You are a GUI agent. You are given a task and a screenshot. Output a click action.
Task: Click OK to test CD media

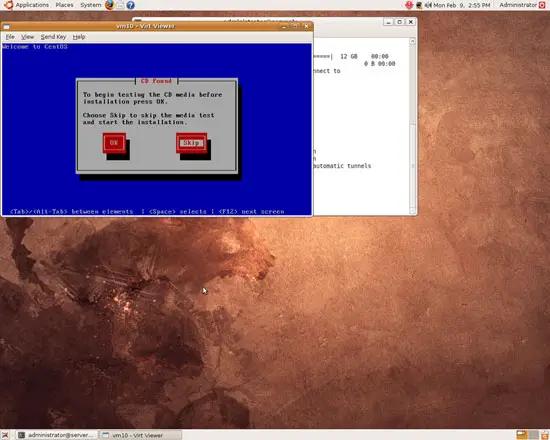(x=114, y=143)
